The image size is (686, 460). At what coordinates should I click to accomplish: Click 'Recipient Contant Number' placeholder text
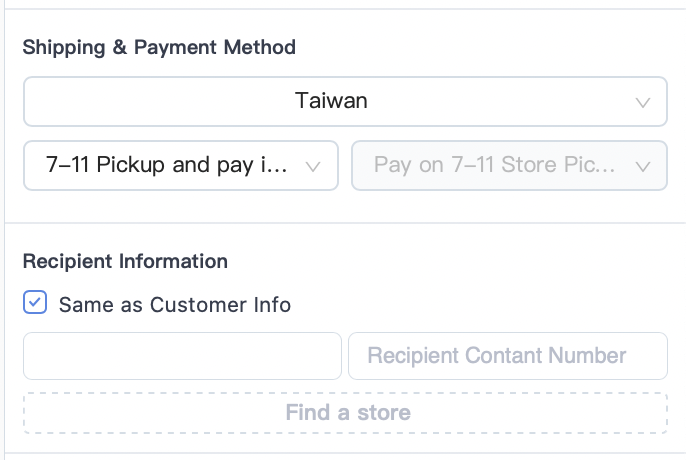(x=497, y=355)
